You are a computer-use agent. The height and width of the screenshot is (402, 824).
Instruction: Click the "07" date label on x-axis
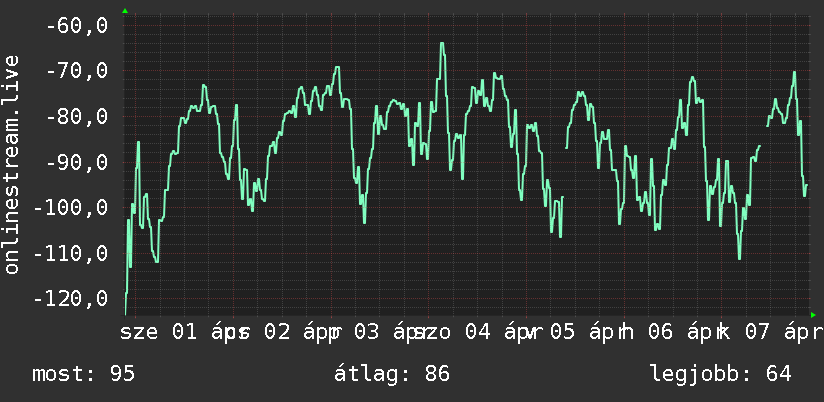pos(758,332)
